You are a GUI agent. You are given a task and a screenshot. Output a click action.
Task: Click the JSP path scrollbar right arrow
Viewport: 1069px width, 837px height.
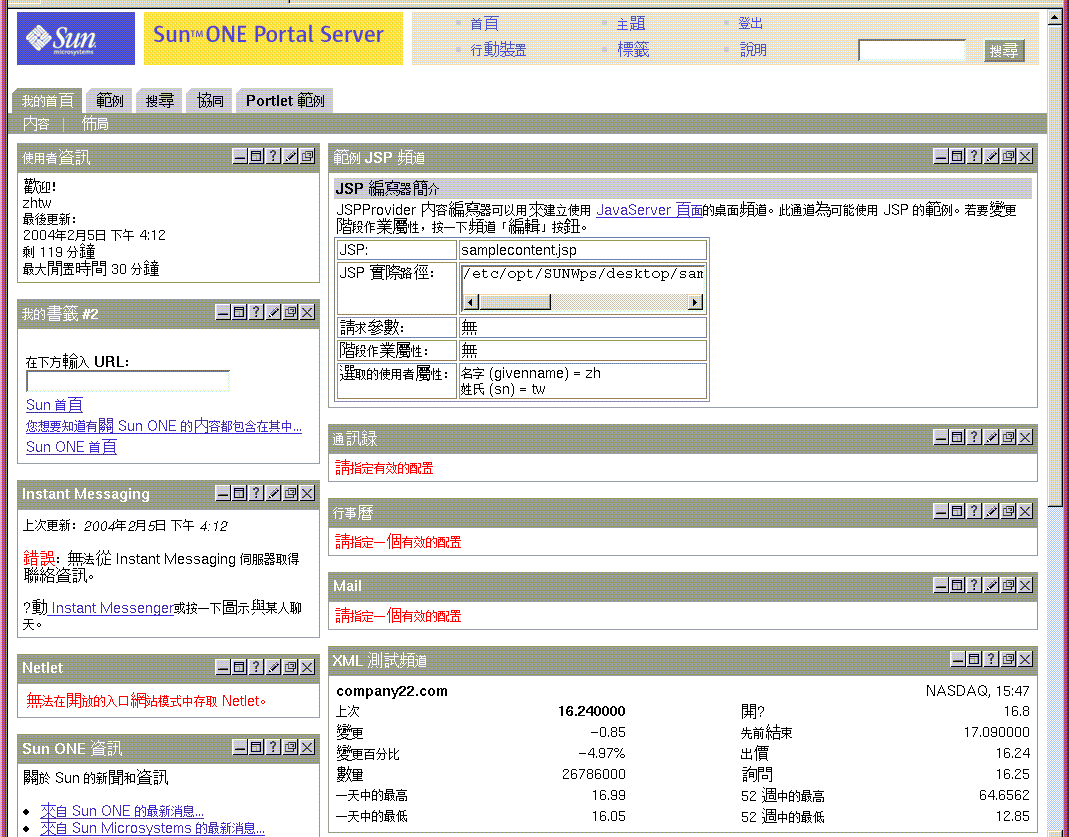pyautogui.click(x=695, y=302)
